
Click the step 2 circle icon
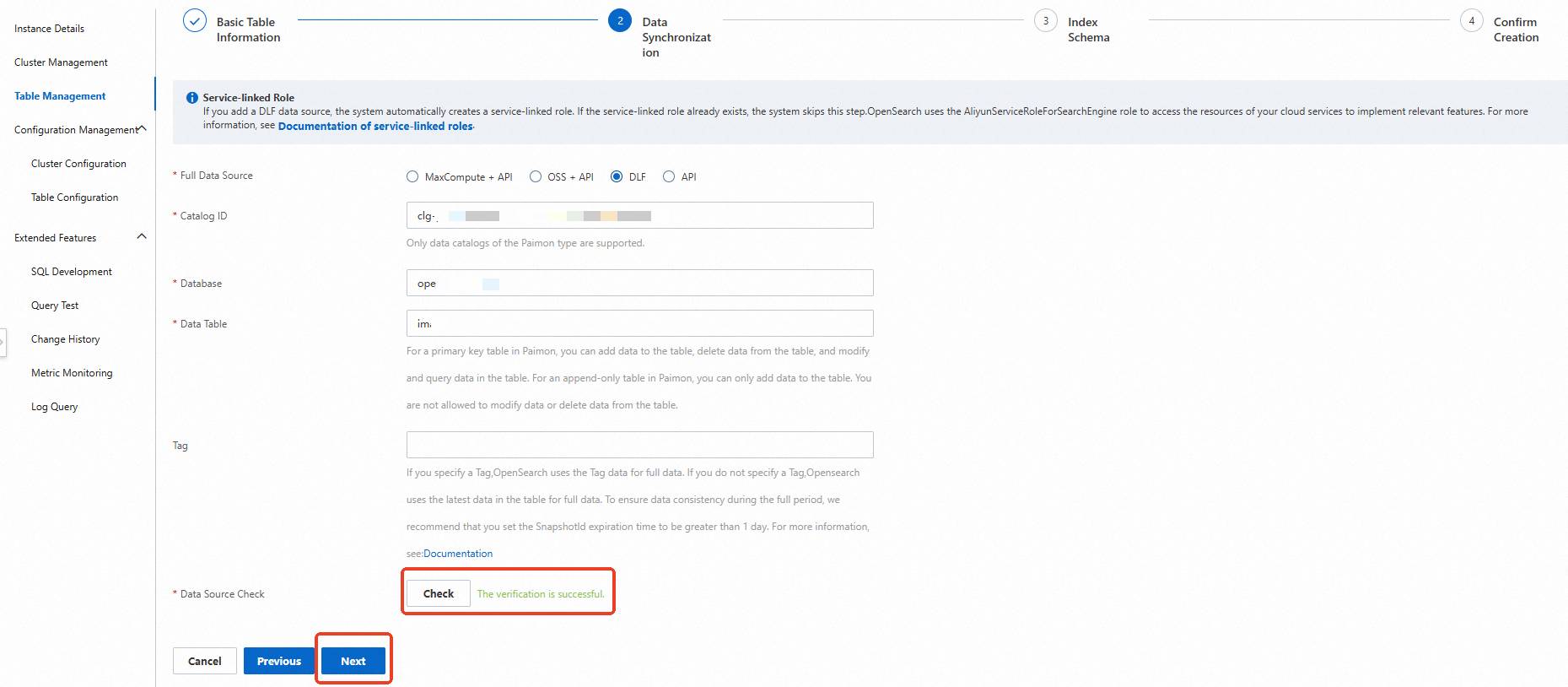click(620, 21)
